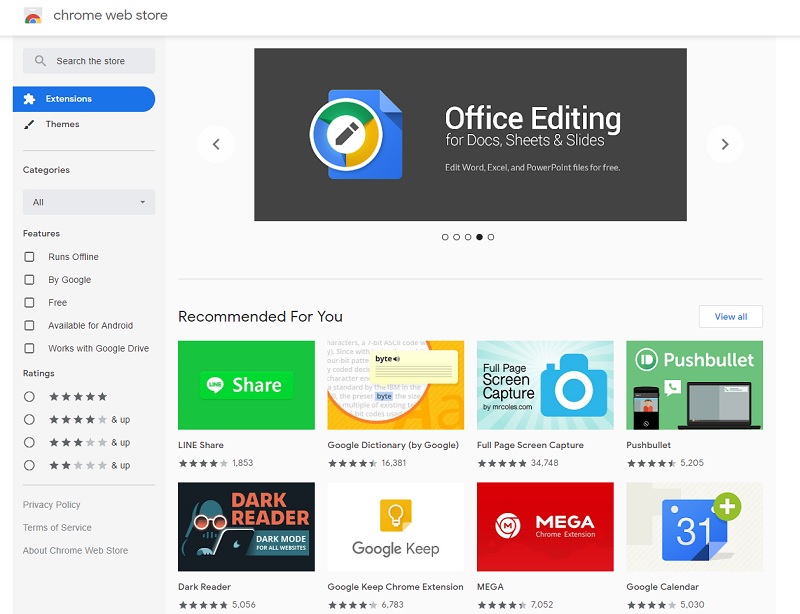Select the first carousel dot indicator
Image resolution: width=800 pixels, height=614 pixels.
(x=445, y=237)
